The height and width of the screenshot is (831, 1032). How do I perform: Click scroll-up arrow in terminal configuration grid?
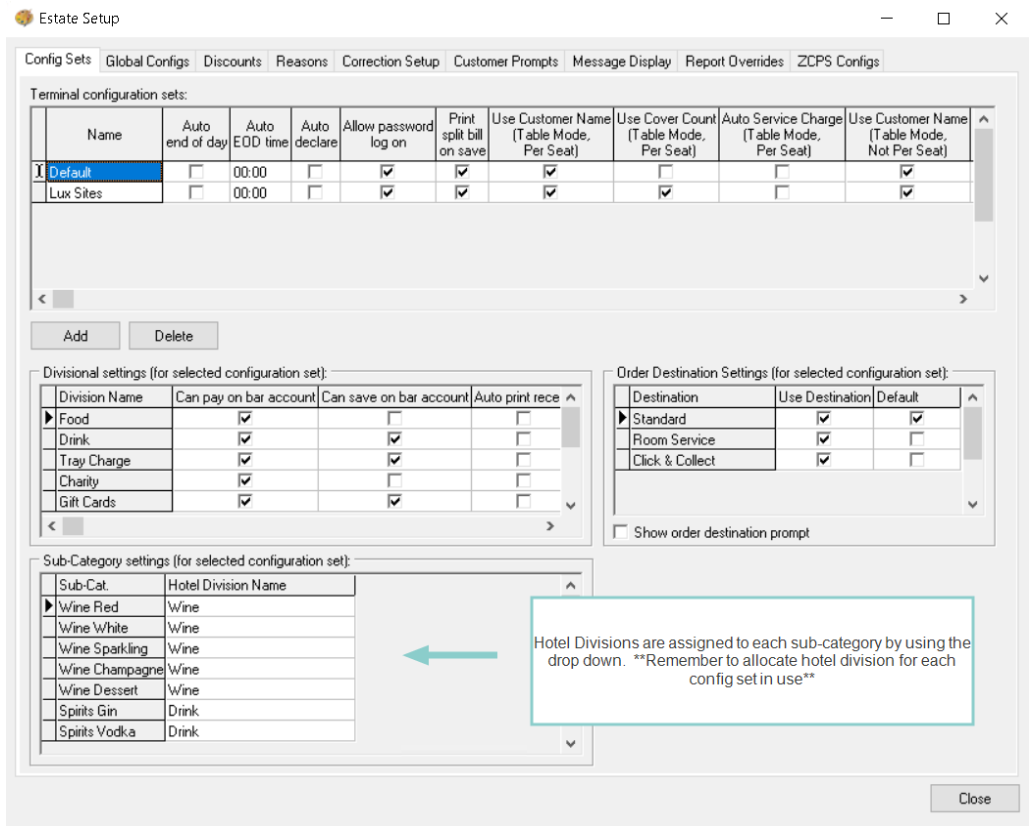click(982, 119)
